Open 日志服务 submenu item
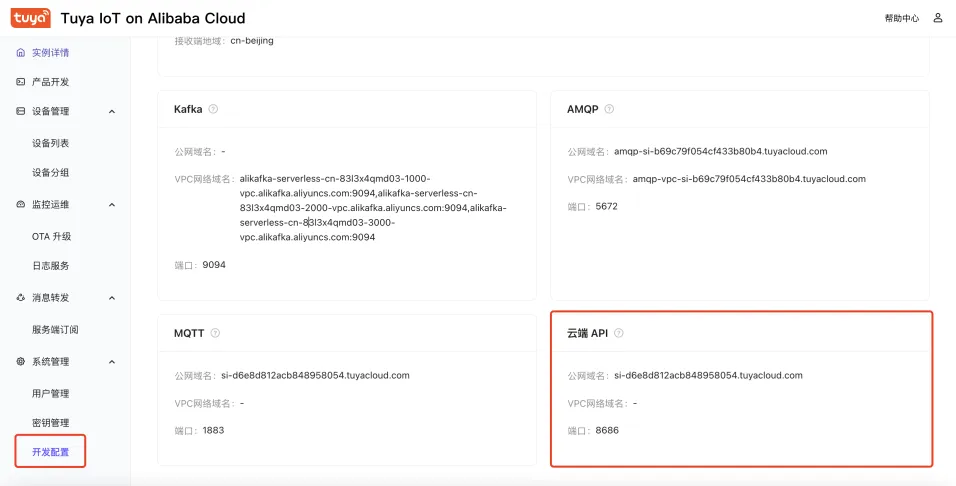The width and height of the screenshot is (956, 486). pos(51,265)
